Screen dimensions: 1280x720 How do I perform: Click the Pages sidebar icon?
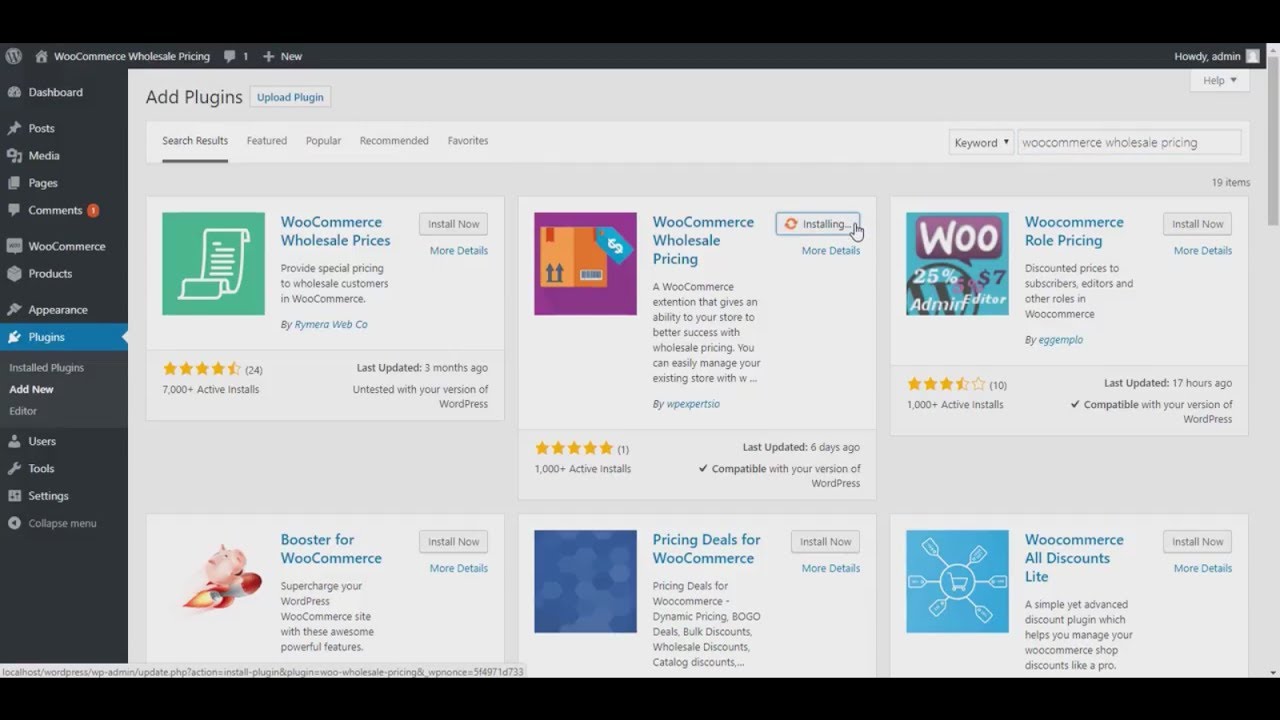[x=14, y=183]
